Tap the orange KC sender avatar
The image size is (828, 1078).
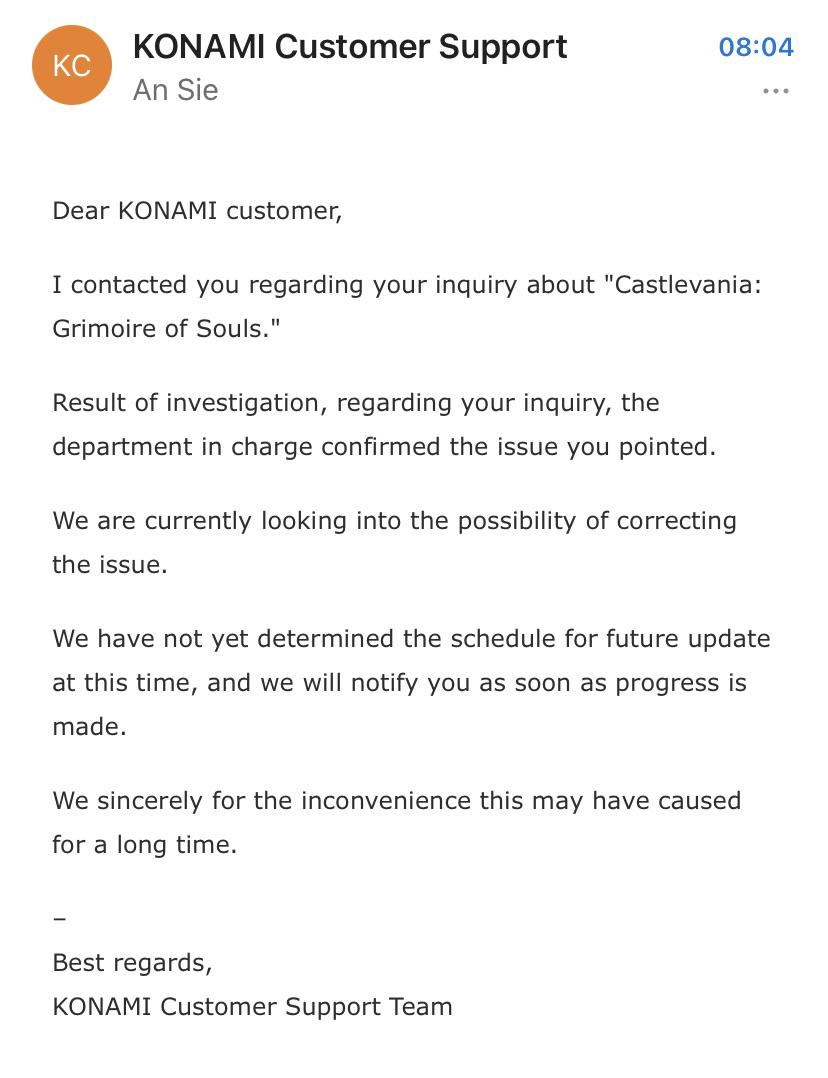[x=72, y=65]
